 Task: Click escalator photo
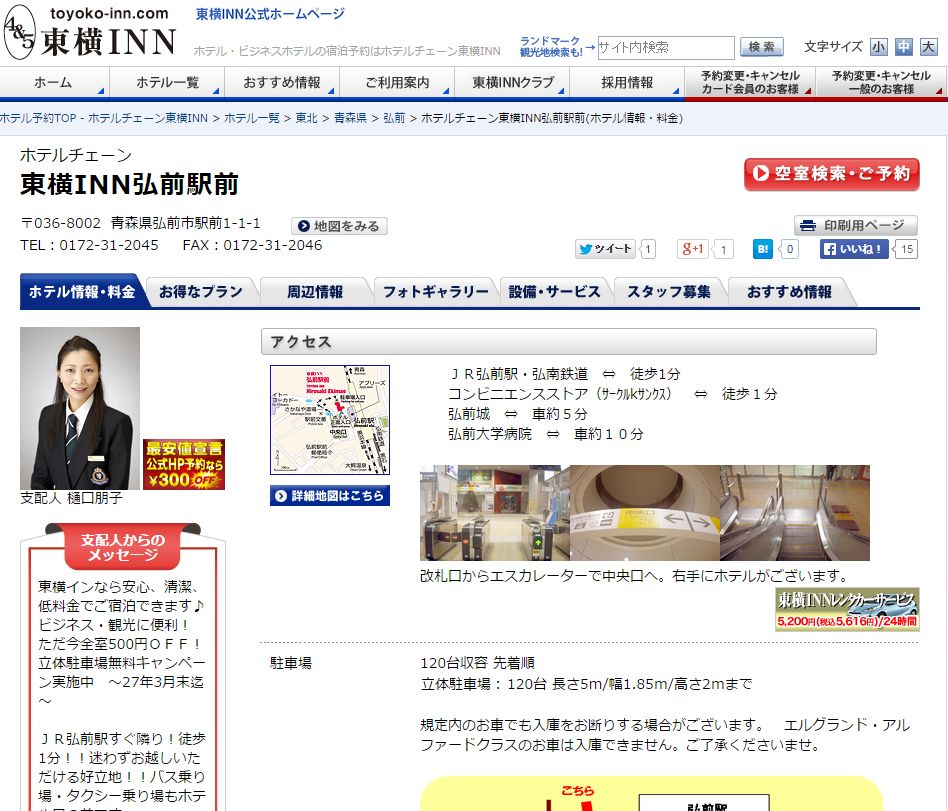click(x=794, y=513)
